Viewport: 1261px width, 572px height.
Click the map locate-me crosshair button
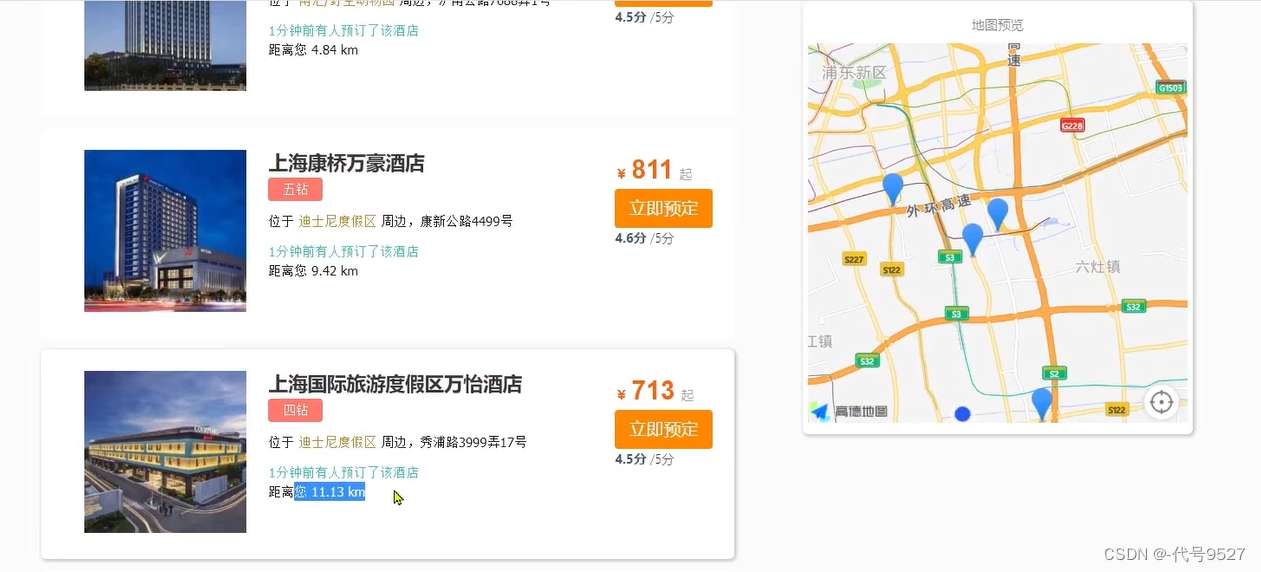(x=1161, y=402)
